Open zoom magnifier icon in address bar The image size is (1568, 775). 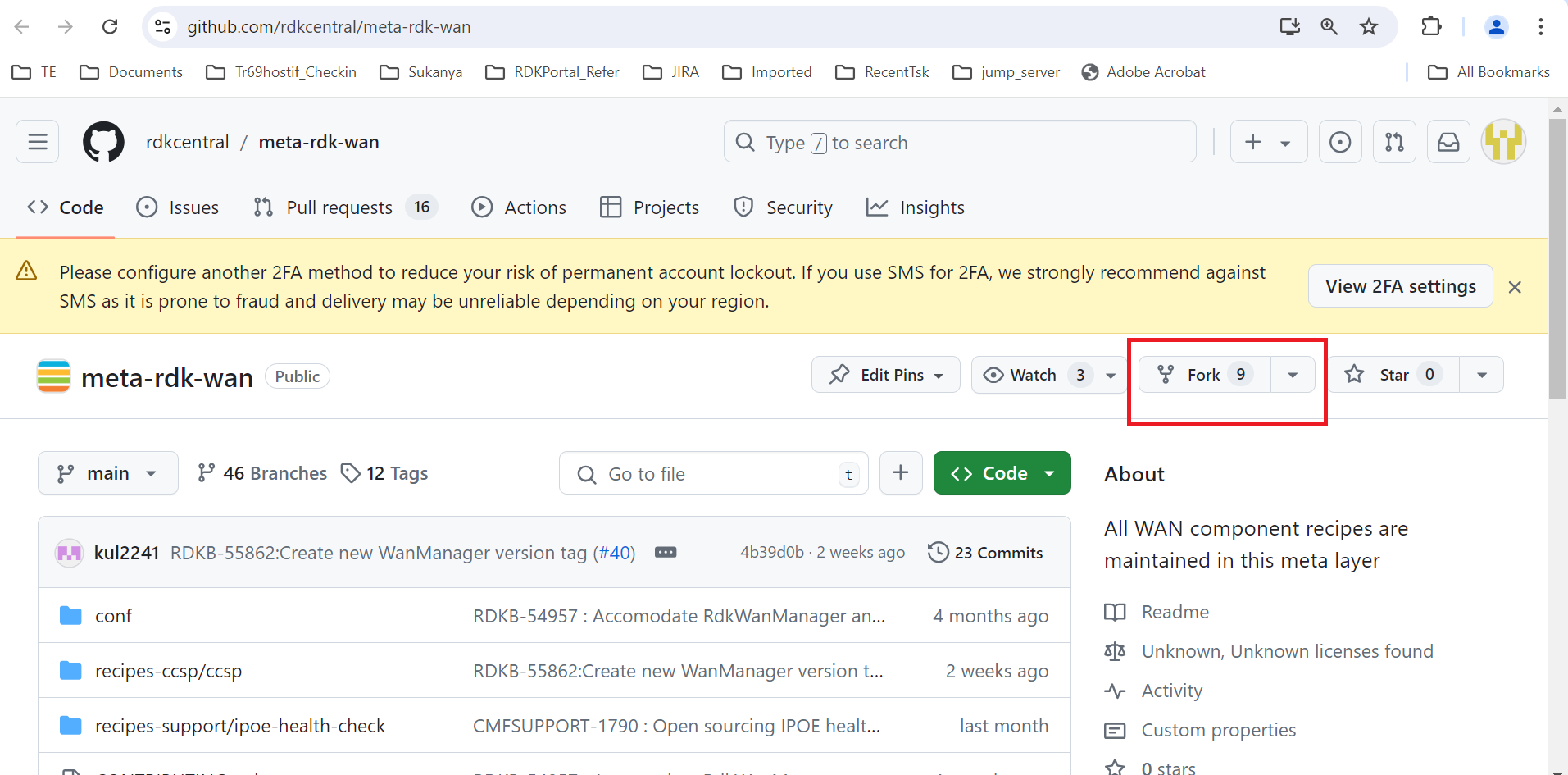click(x=1329, y=27)
